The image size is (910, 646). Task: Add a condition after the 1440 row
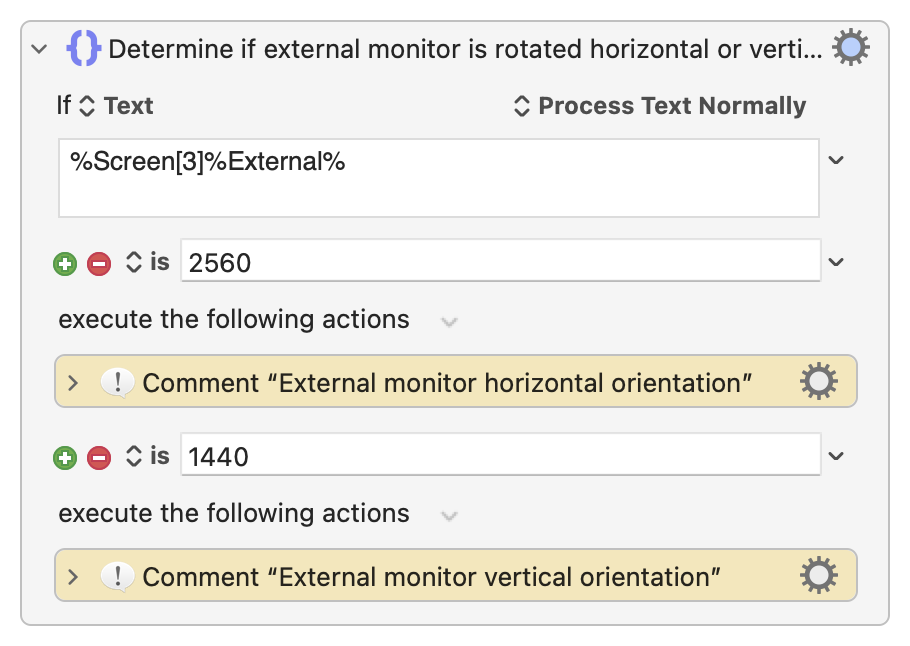[65, 457]
